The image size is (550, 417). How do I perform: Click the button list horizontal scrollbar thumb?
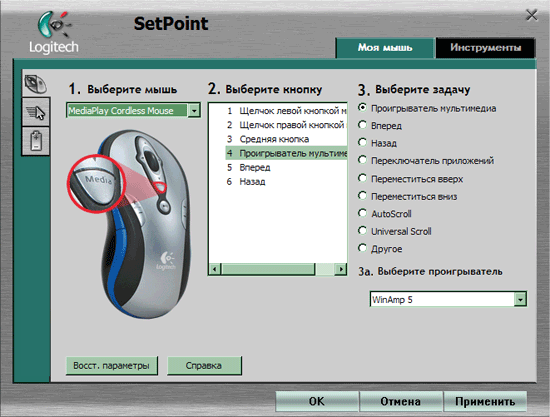[268, 269]
